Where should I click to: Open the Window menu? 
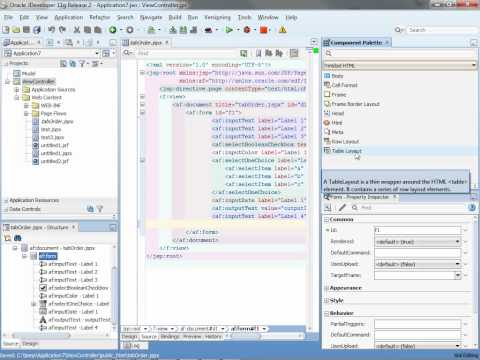pos(268,17)
